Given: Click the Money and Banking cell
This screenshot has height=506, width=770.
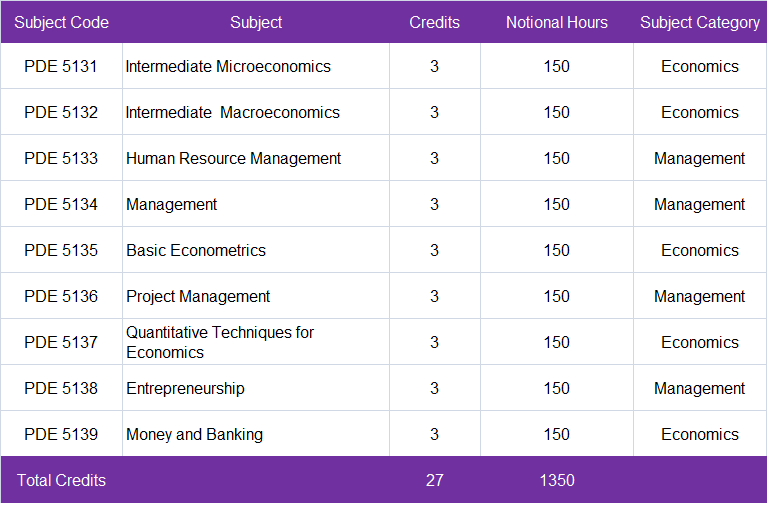Looking at the screenshot, I should (x=194, y=435).
